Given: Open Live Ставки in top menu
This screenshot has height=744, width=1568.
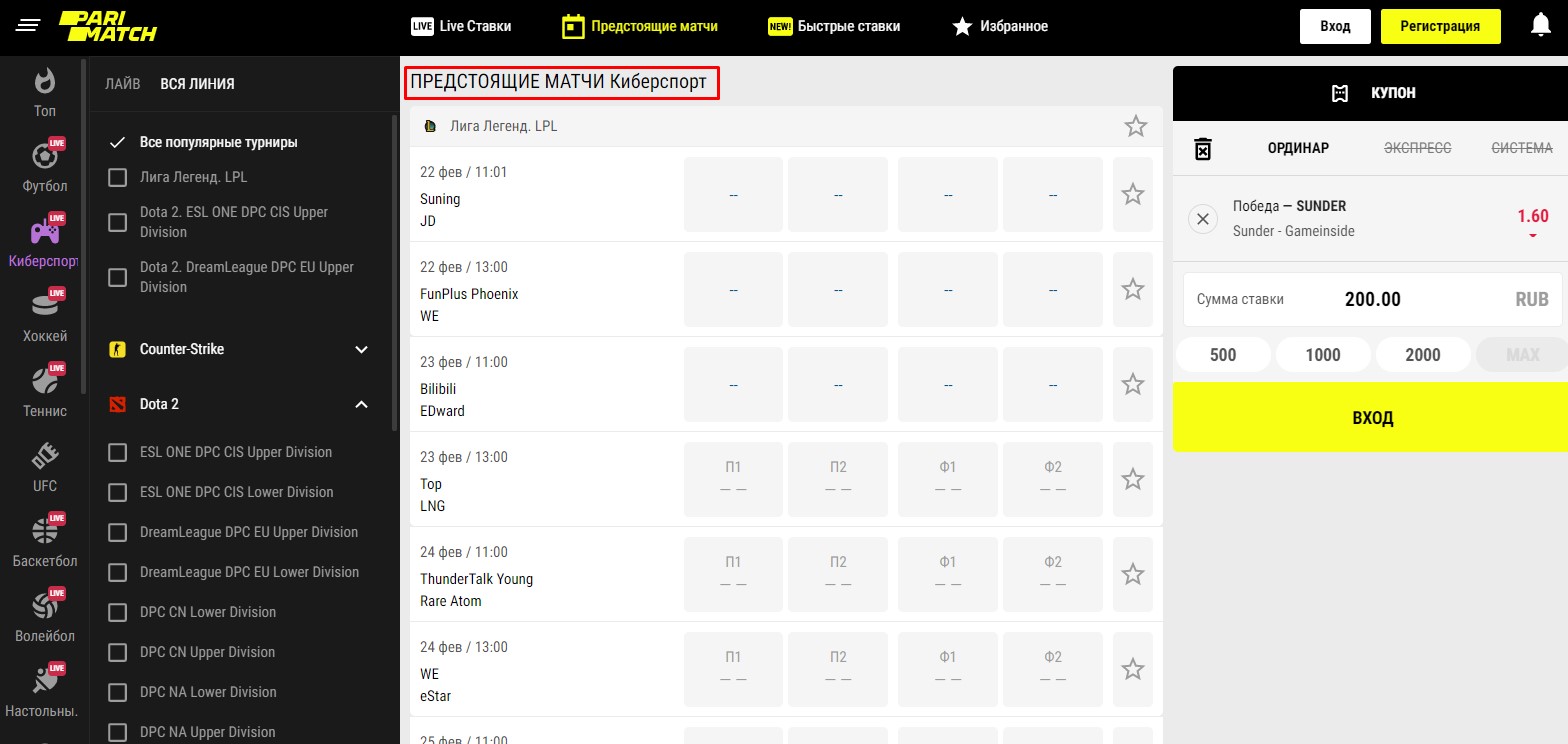Looking at the screenshot, I should pos(462,26).
